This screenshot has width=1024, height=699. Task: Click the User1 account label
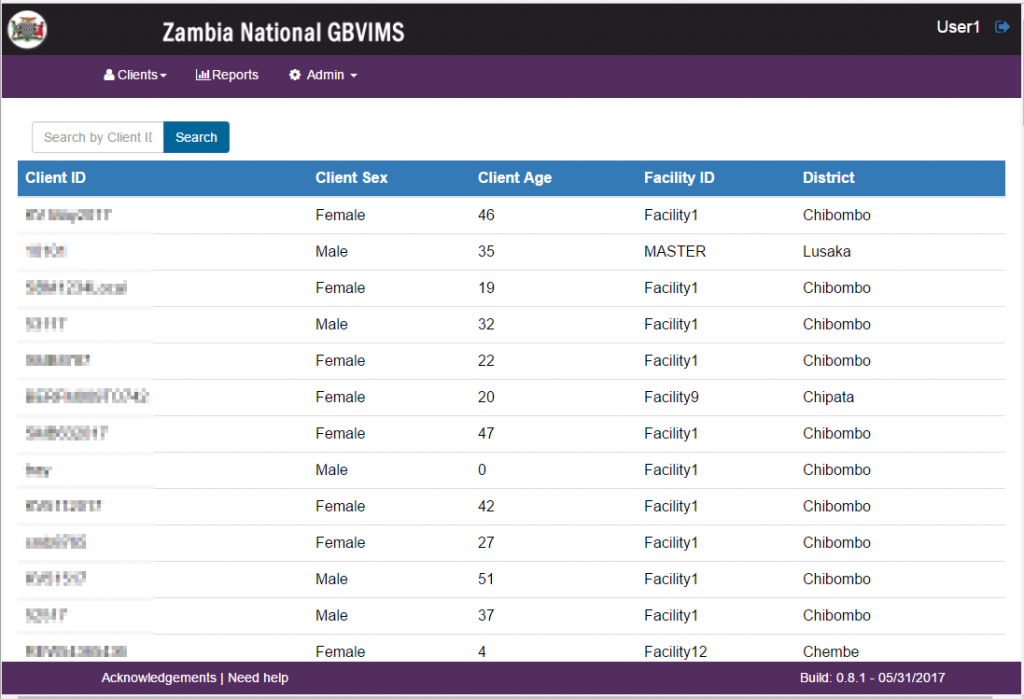[x=956, y=27]
